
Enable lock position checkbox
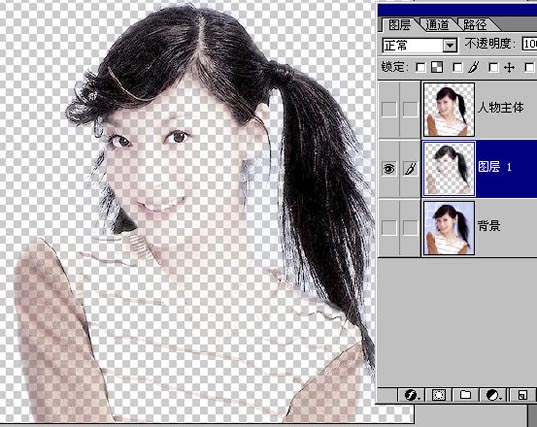[x=493, y=67]
